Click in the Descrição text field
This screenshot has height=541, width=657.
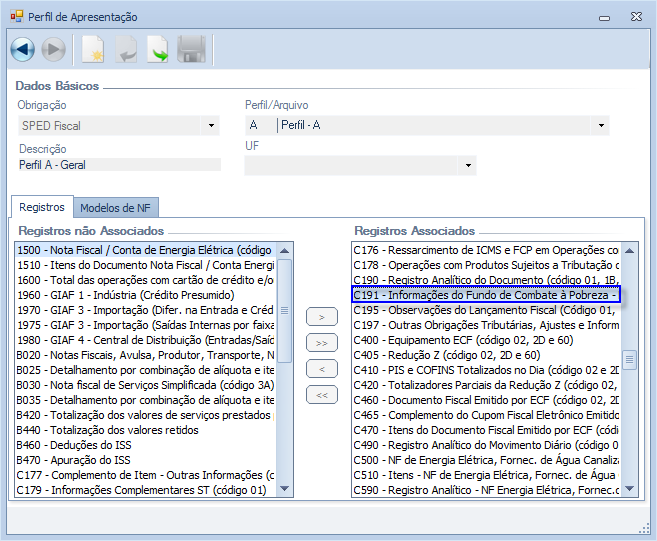118,165
